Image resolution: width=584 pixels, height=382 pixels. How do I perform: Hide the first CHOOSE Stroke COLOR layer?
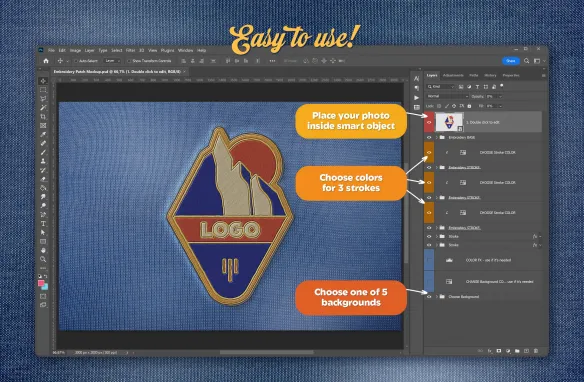(429, 152)
